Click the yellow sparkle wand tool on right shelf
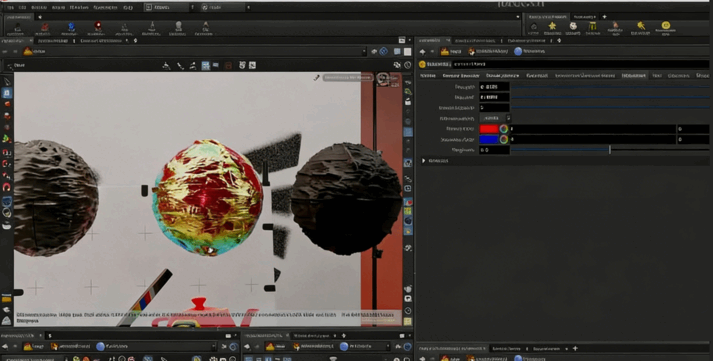 click(641, 25)
